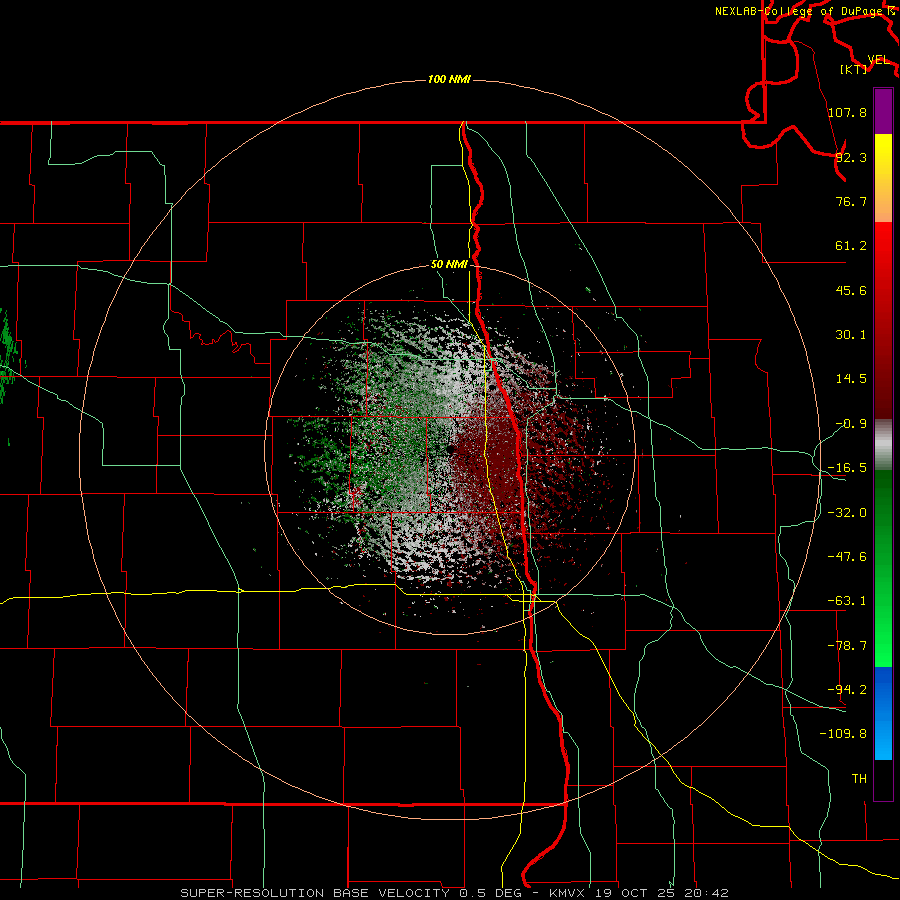Click the -47.6 scale value

coord(847,557)
